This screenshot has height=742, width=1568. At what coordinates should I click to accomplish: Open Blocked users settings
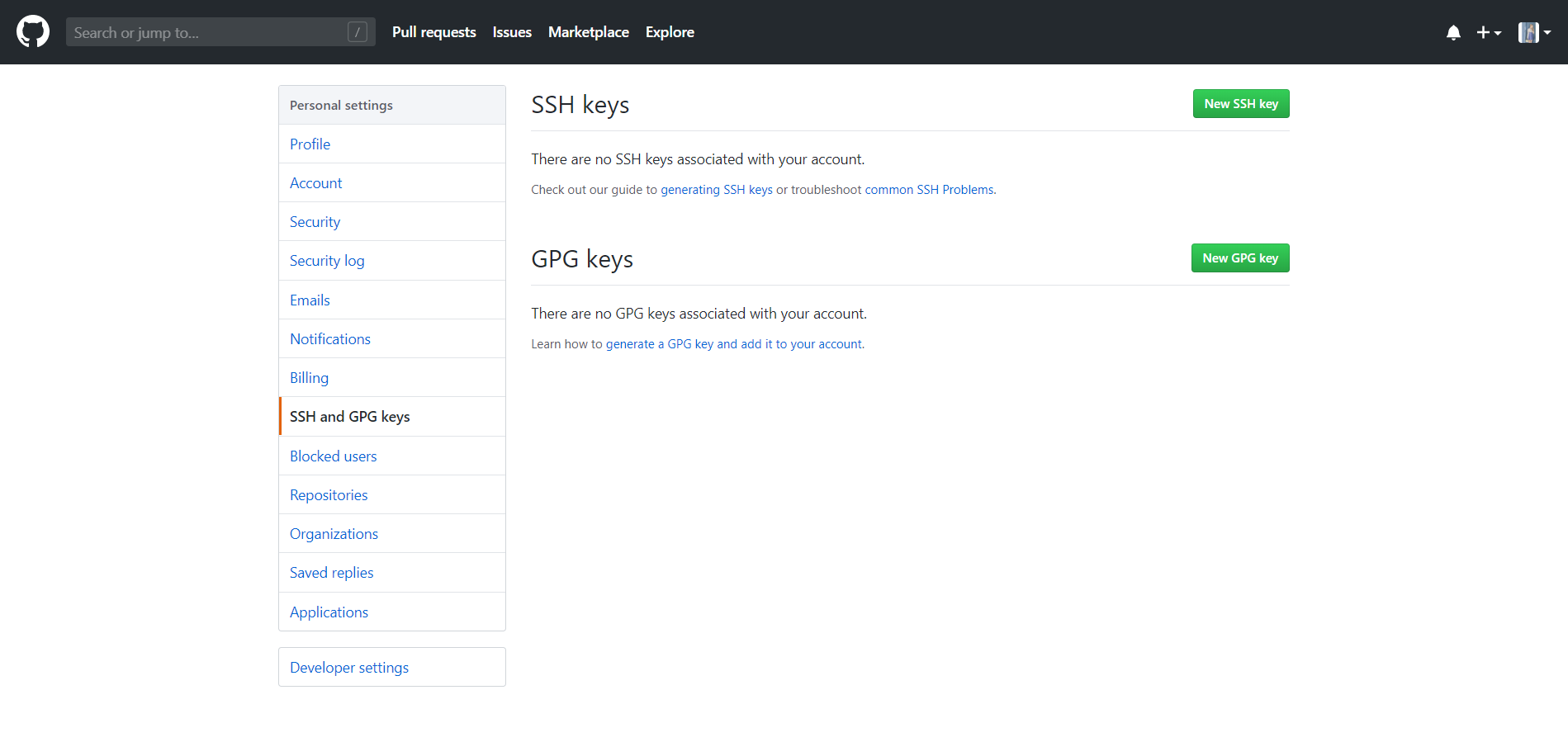(392, 456)
